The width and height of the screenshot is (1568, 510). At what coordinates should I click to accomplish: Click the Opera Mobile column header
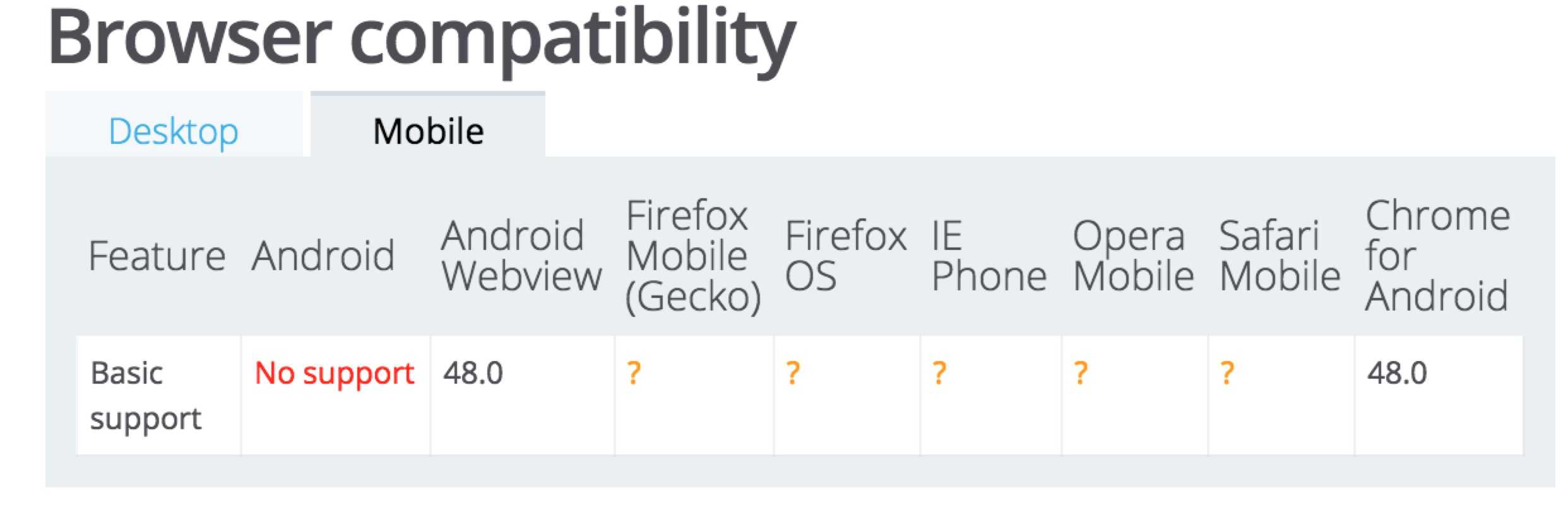click(1134, 256)
